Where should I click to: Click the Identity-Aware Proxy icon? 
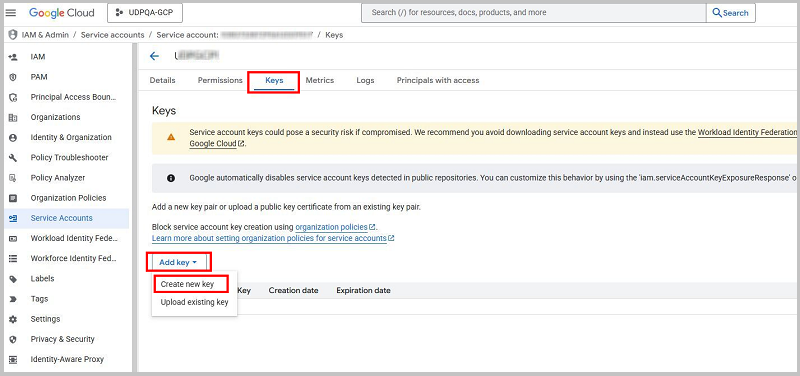(x=13, y=359)
